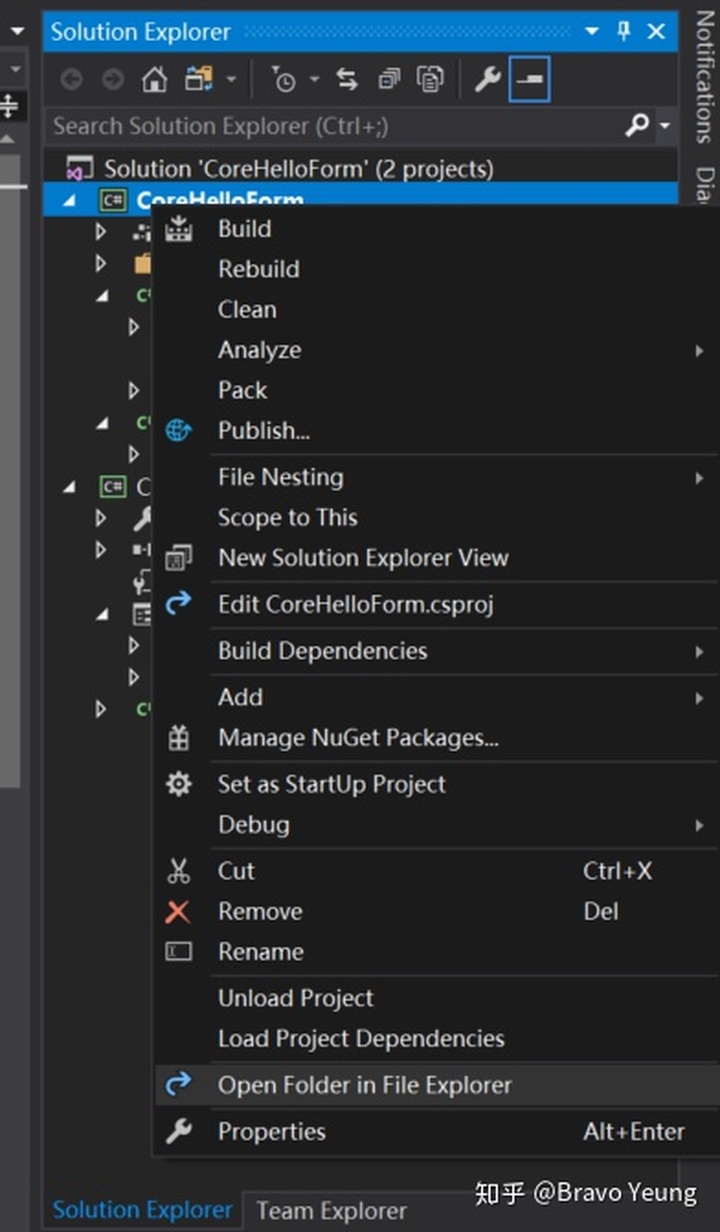The image size is (720, 1232).
Task: Click Manage NuGet Packages...
Action: tap(435, 738)
